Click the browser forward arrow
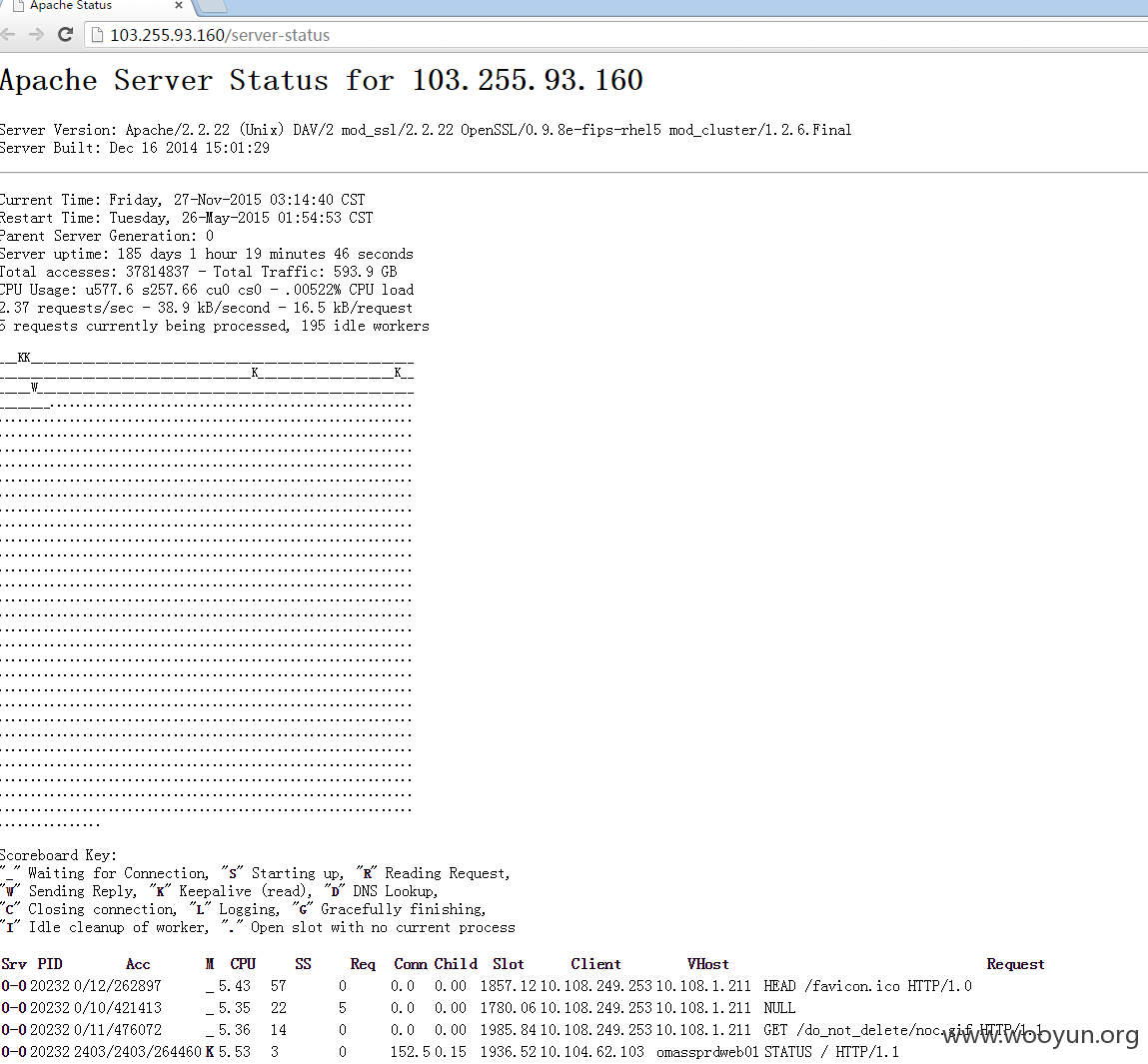This screenshot has height=1064, width=1148. pyautogui.click(x=36, y=34)
